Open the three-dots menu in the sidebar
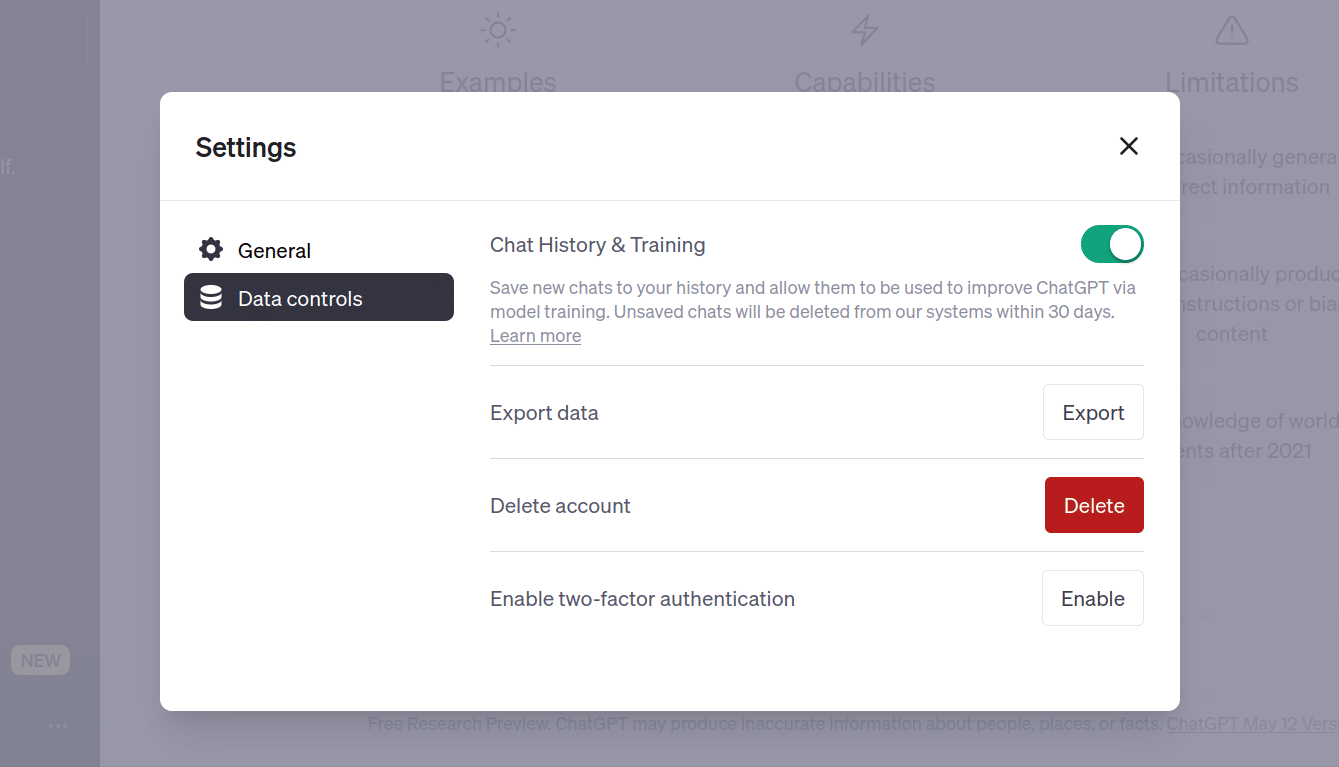 (x=58, y=725)
